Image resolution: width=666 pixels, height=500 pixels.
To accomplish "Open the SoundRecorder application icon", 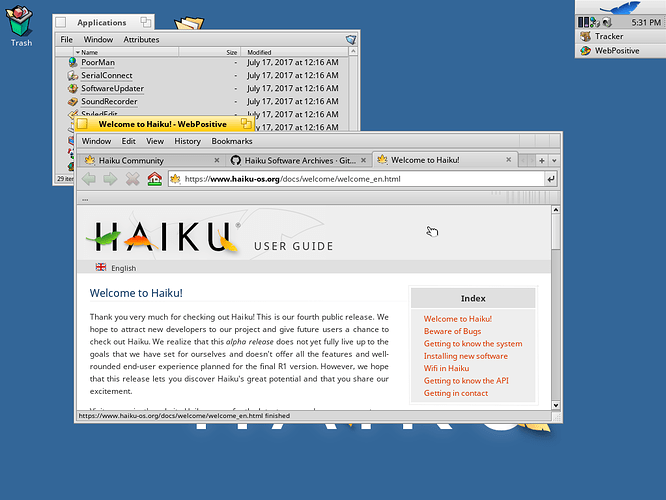I will pyautogui.click(x=73, y=102).
